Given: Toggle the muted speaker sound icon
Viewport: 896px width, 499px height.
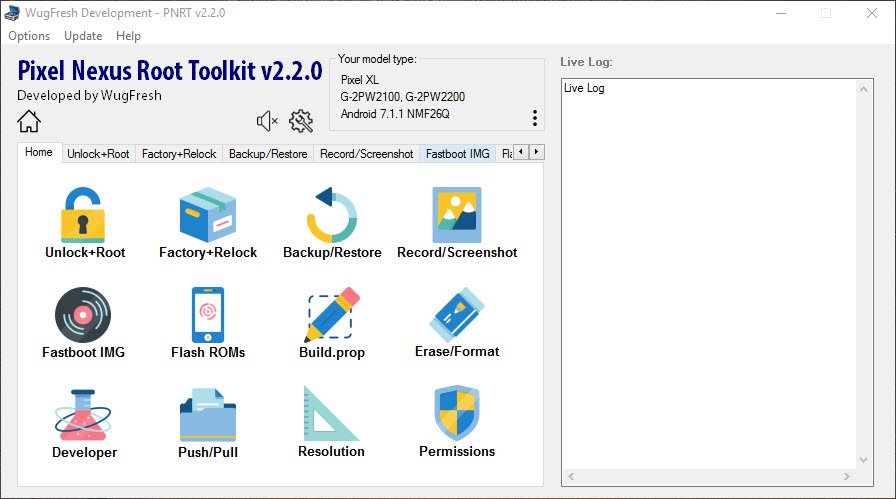Looking at the screenshot, I should click(267, 121).
